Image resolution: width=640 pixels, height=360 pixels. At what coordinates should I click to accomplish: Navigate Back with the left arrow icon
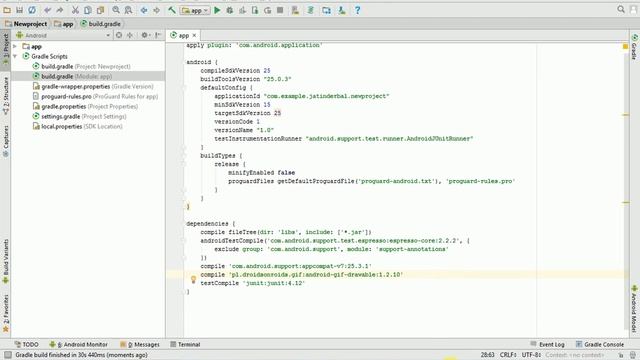144,10
